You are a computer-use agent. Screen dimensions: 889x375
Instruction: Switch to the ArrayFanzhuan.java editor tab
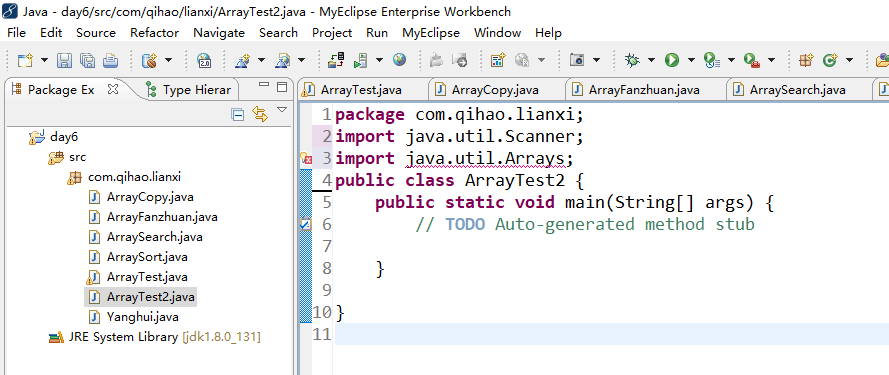(644, 90)
